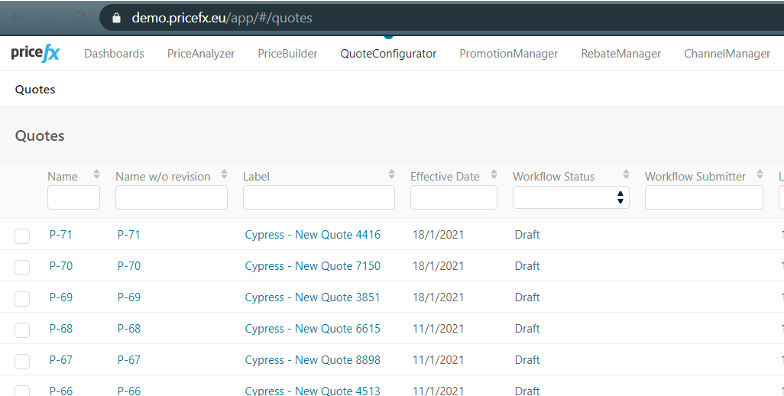The width and height of the screenshot is (784, 396).
Task: Sort by Workflow Submitter column arrows
Action: (760, 174)
